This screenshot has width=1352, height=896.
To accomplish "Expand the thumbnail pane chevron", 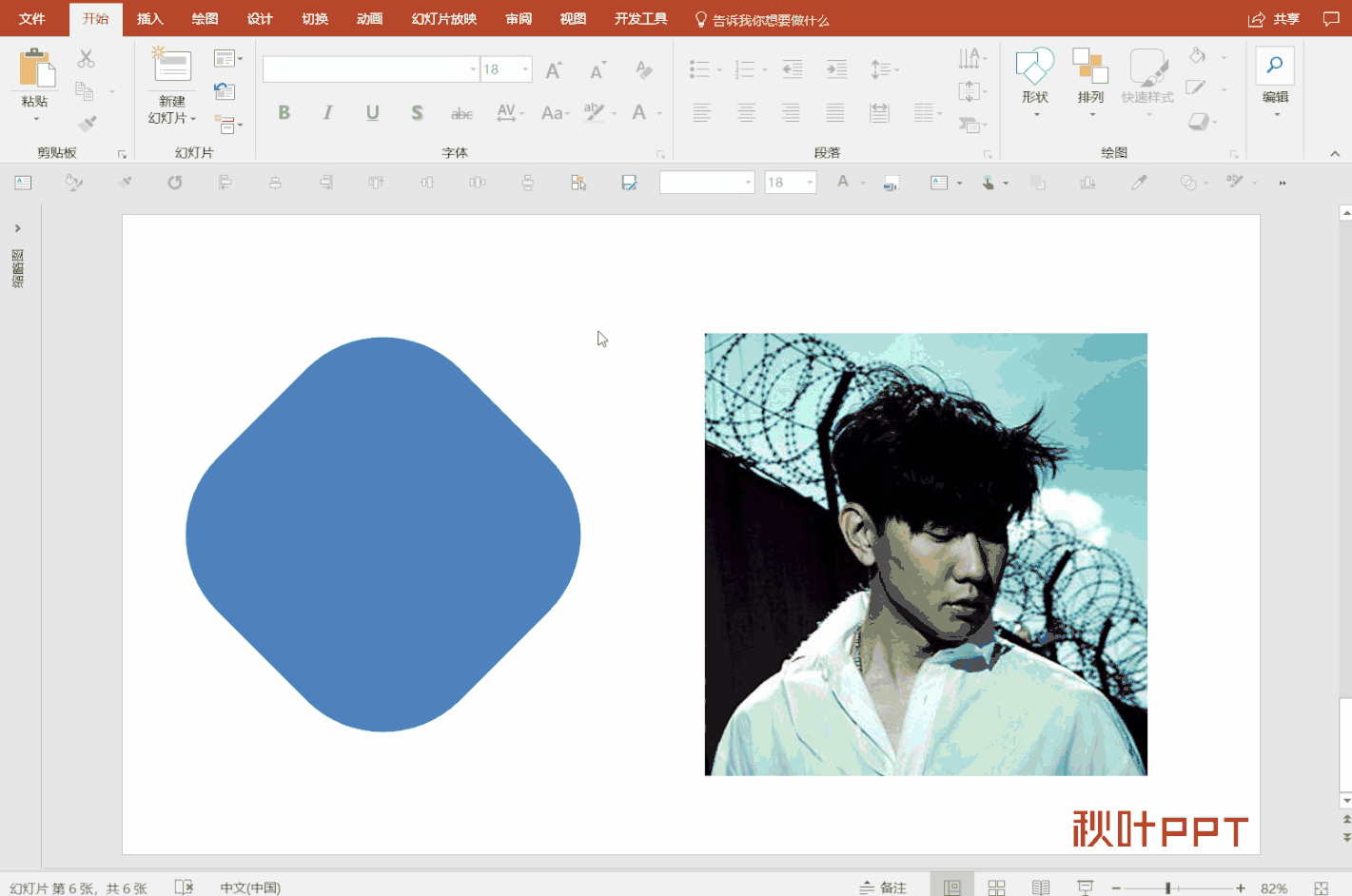I will click(17, 228).
